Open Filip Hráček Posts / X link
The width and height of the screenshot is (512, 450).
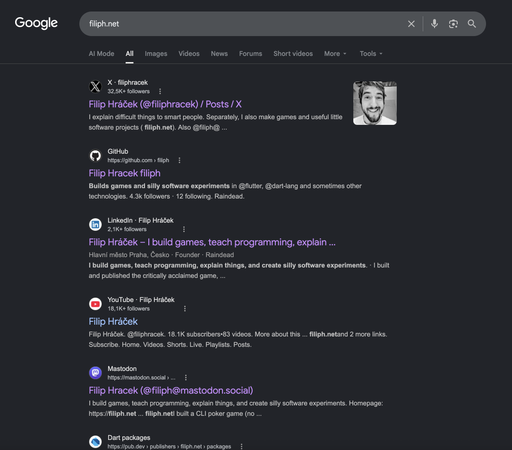(165, 104)
